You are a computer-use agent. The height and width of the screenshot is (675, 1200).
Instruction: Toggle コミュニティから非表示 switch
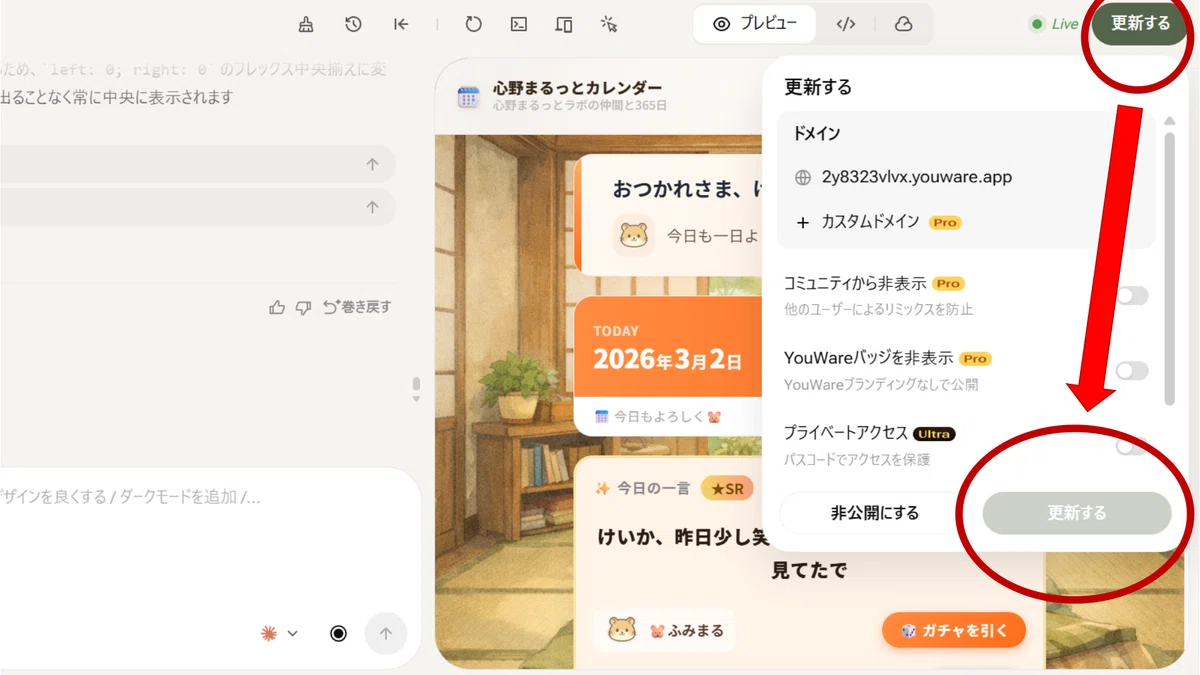tap(1132, 296)
